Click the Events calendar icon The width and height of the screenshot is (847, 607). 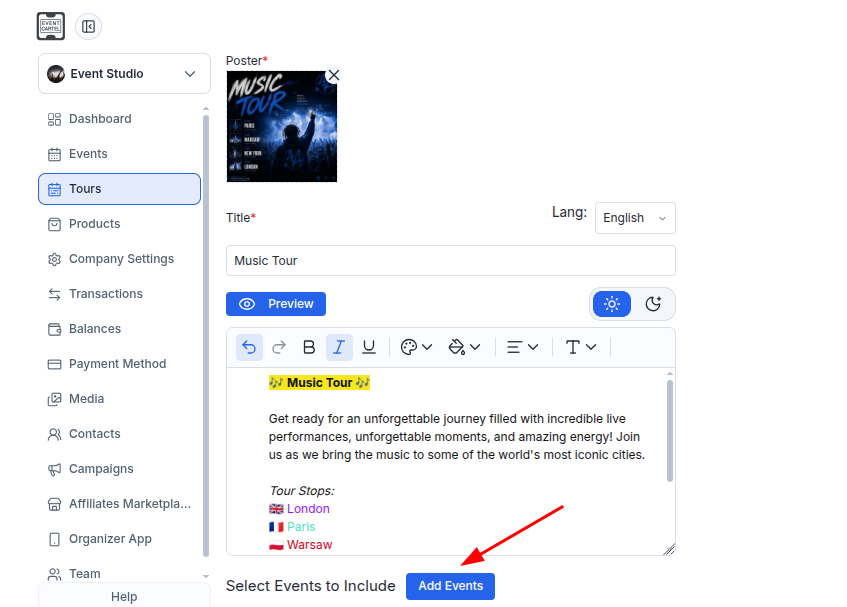55,154
